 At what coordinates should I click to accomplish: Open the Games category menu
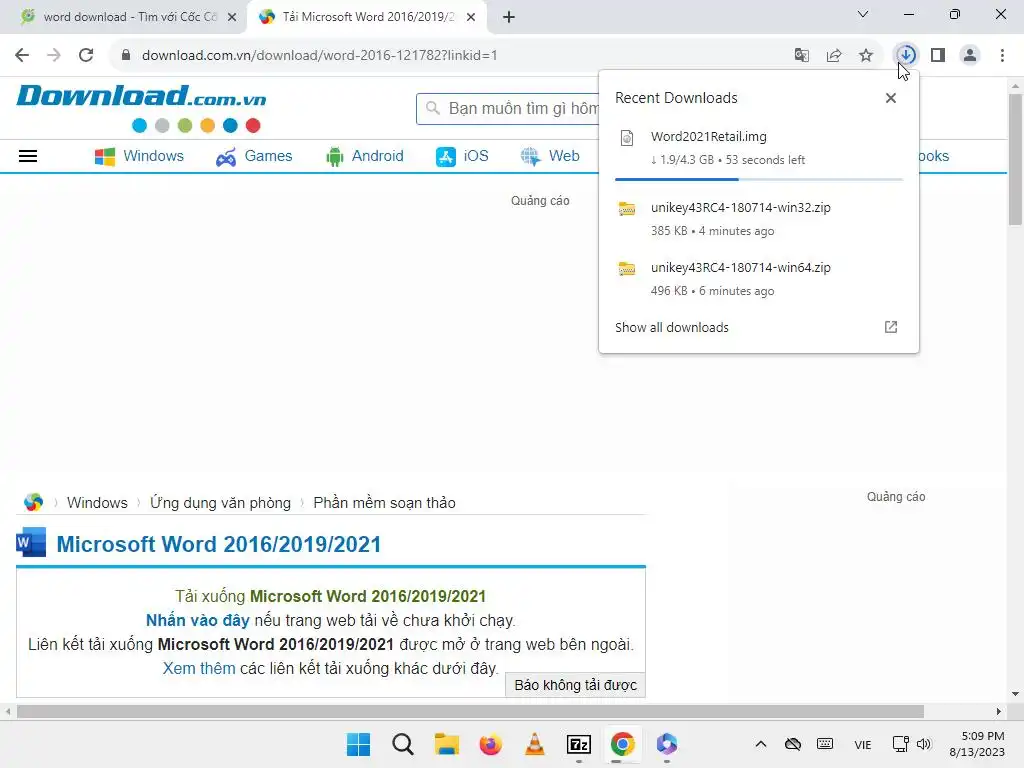pos(254,156)
